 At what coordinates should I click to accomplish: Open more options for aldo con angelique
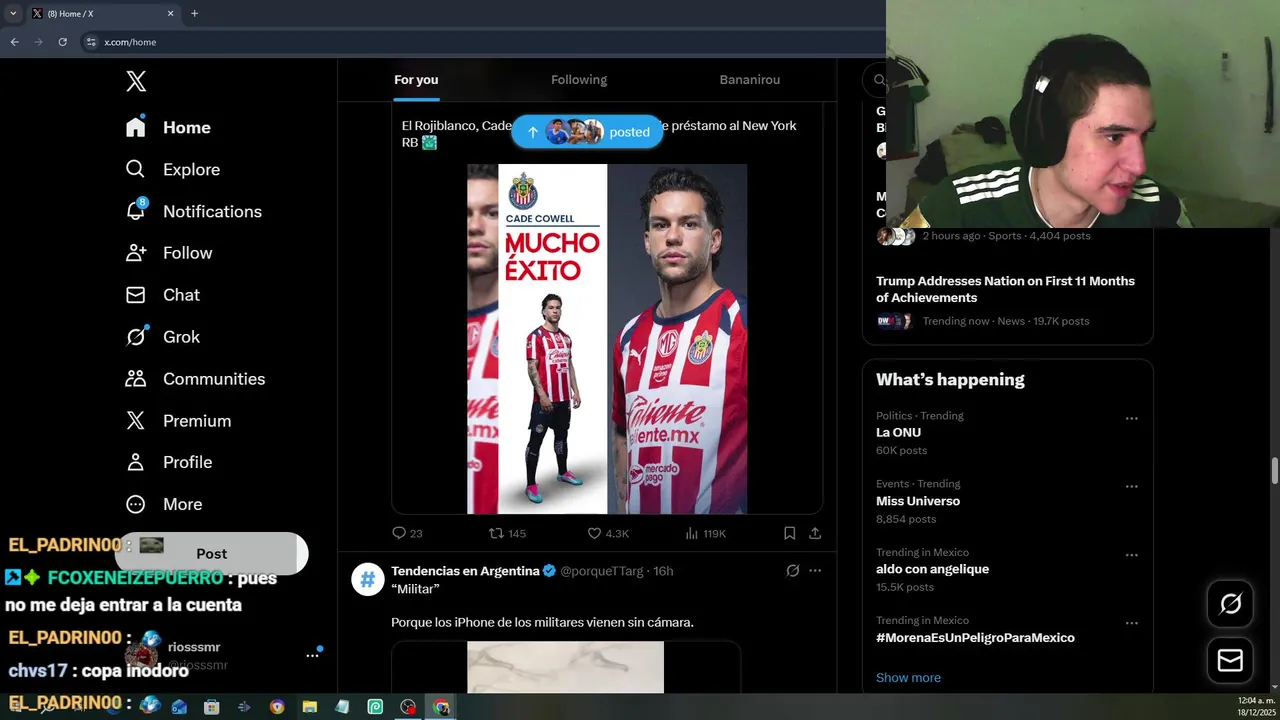click(1132, 555)
